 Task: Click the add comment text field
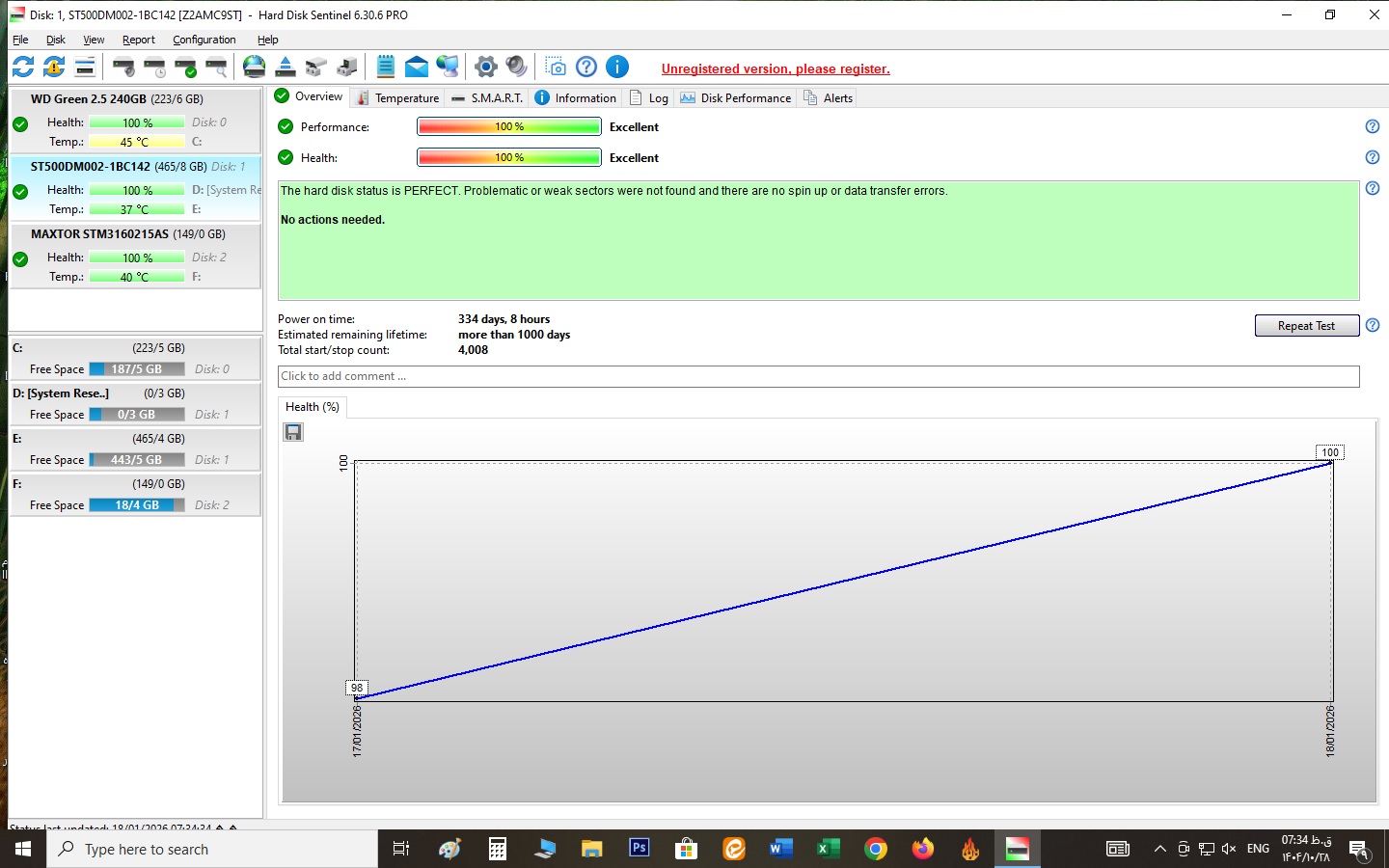coord(818,376)
